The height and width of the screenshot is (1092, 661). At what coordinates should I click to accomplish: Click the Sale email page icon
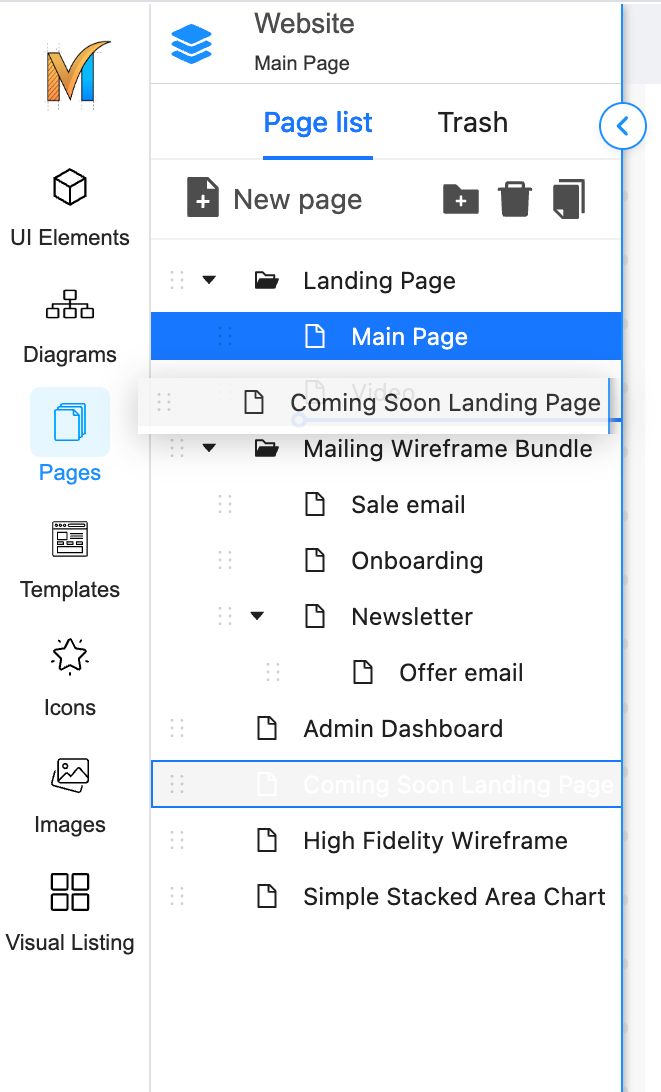pos(315,504)
